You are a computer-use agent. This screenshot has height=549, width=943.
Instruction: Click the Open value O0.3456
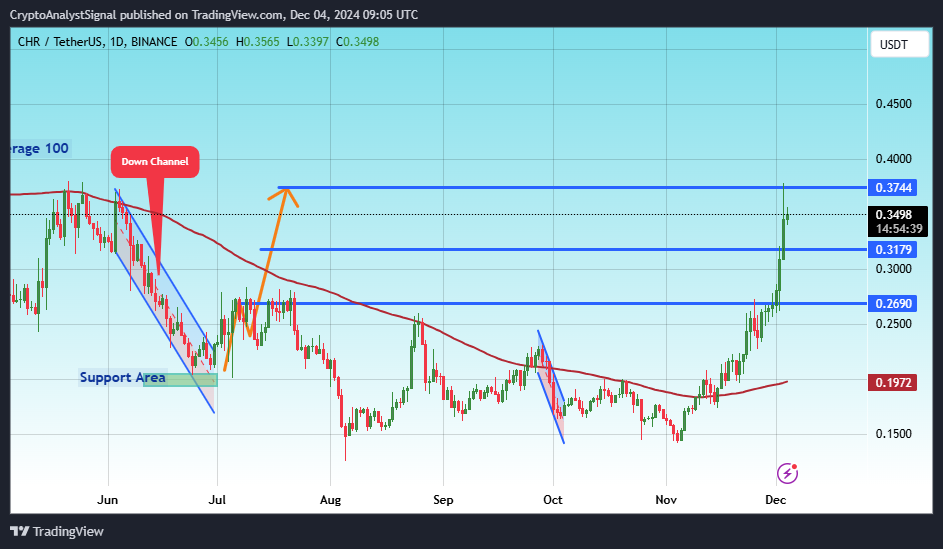(206, 41)
